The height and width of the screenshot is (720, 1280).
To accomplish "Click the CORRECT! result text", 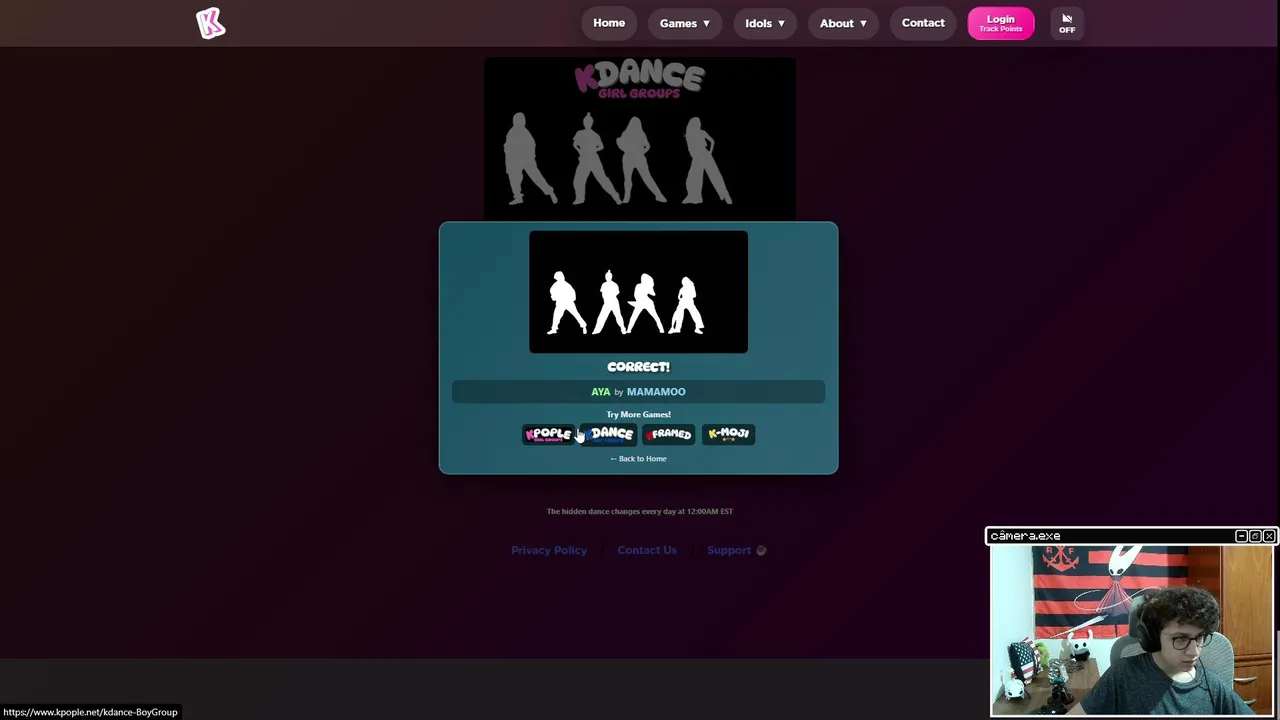I will click(638, 367).
